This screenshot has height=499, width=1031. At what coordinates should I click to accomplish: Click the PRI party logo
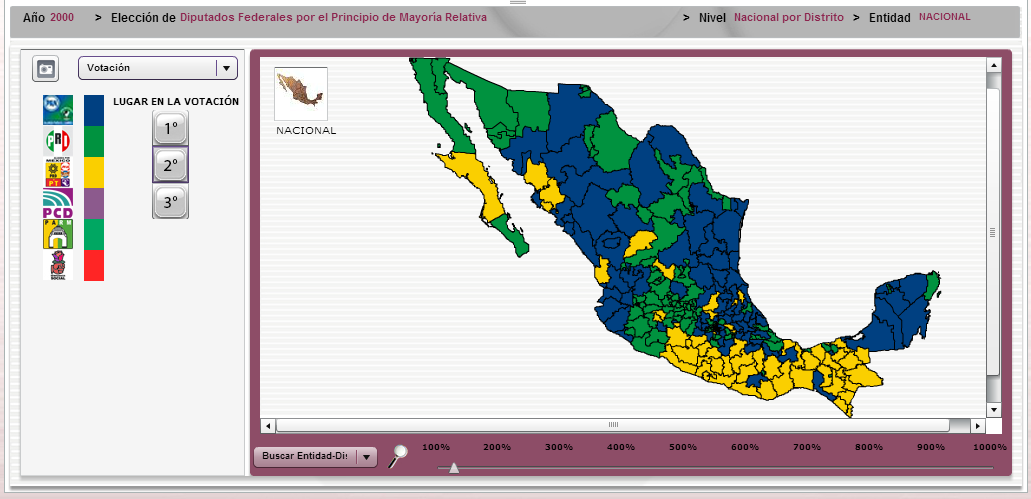[x=57, y=141]
